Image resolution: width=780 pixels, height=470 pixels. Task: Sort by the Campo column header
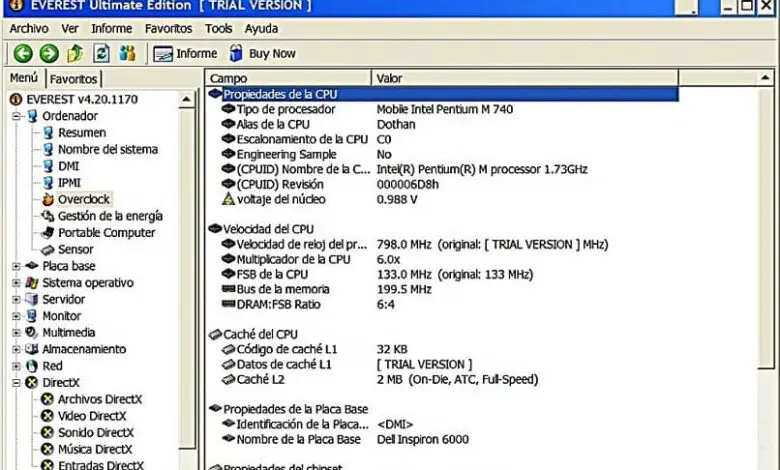pos(288,79)
